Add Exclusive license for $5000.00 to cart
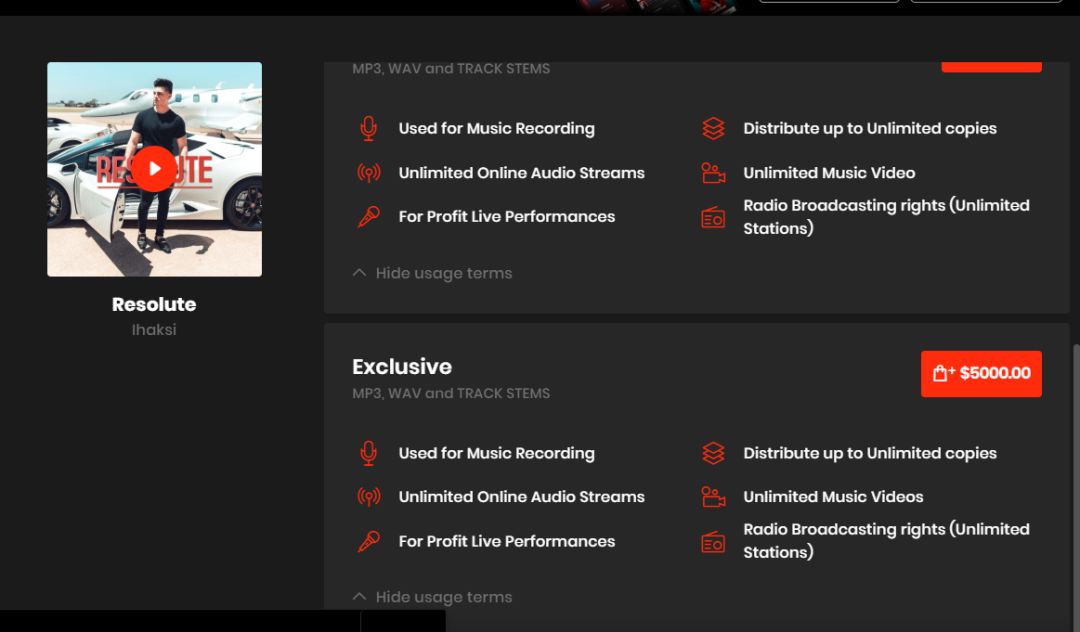 click(x=981, y=373)
